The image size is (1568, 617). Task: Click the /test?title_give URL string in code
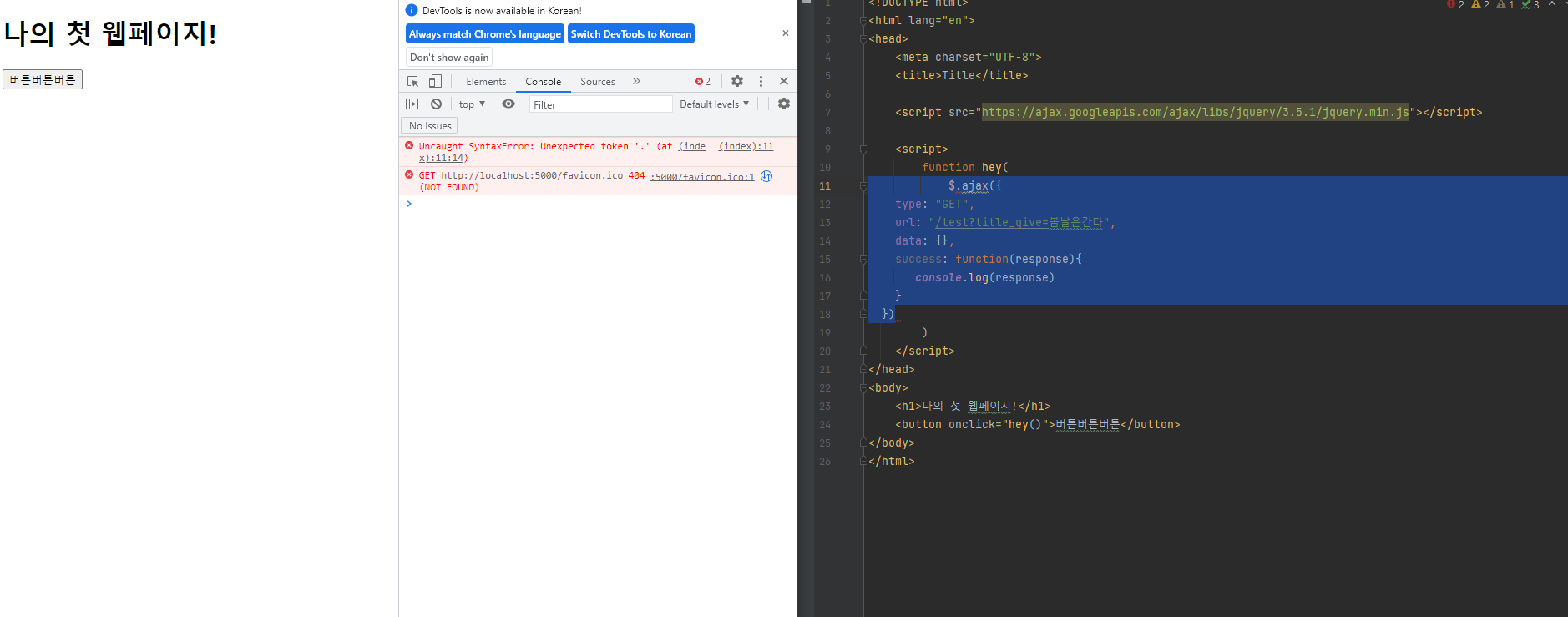click(x=1019, y=222)
